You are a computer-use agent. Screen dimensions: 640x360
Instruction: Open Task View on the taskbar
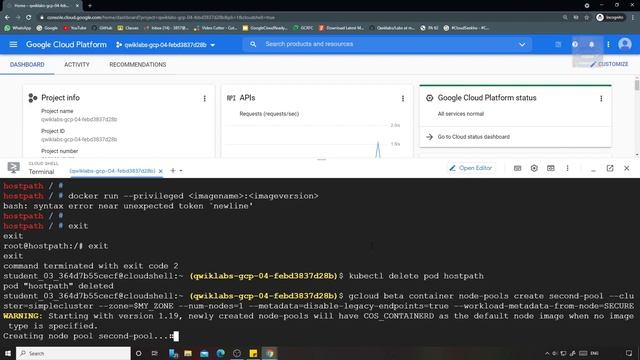[155, 353]
